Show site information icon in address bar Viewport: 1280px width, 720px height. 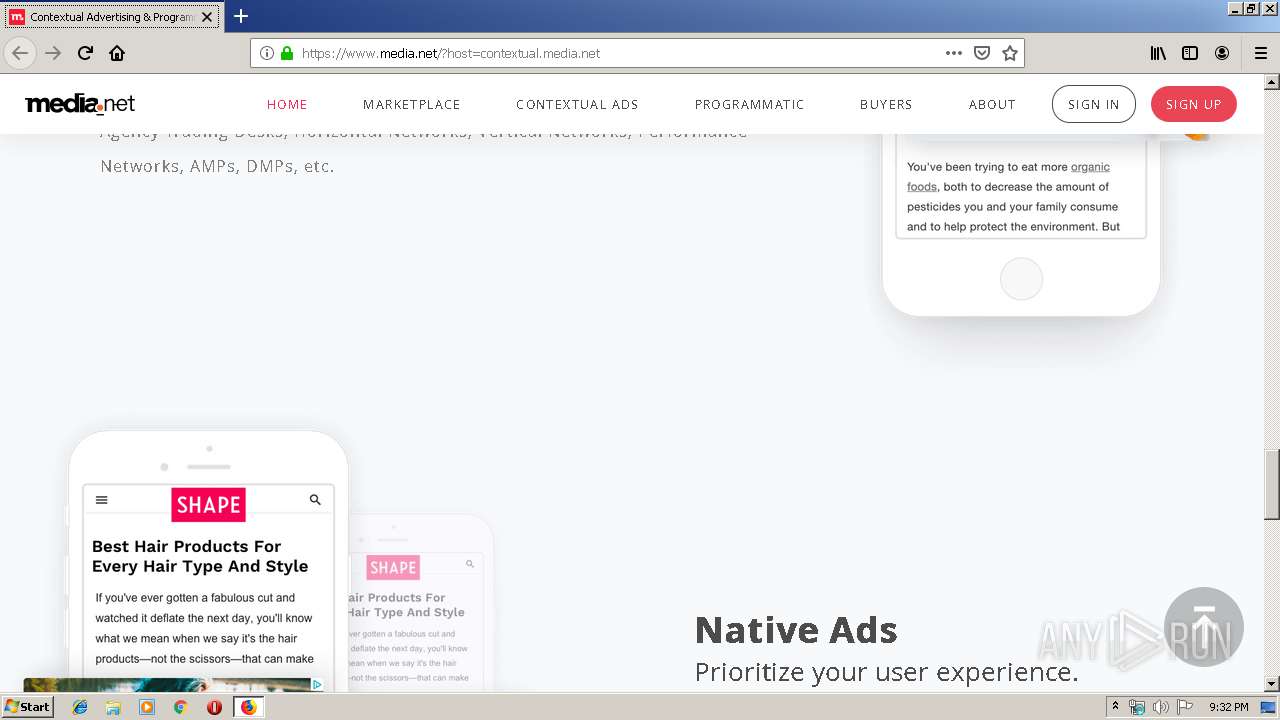(267, 53)
